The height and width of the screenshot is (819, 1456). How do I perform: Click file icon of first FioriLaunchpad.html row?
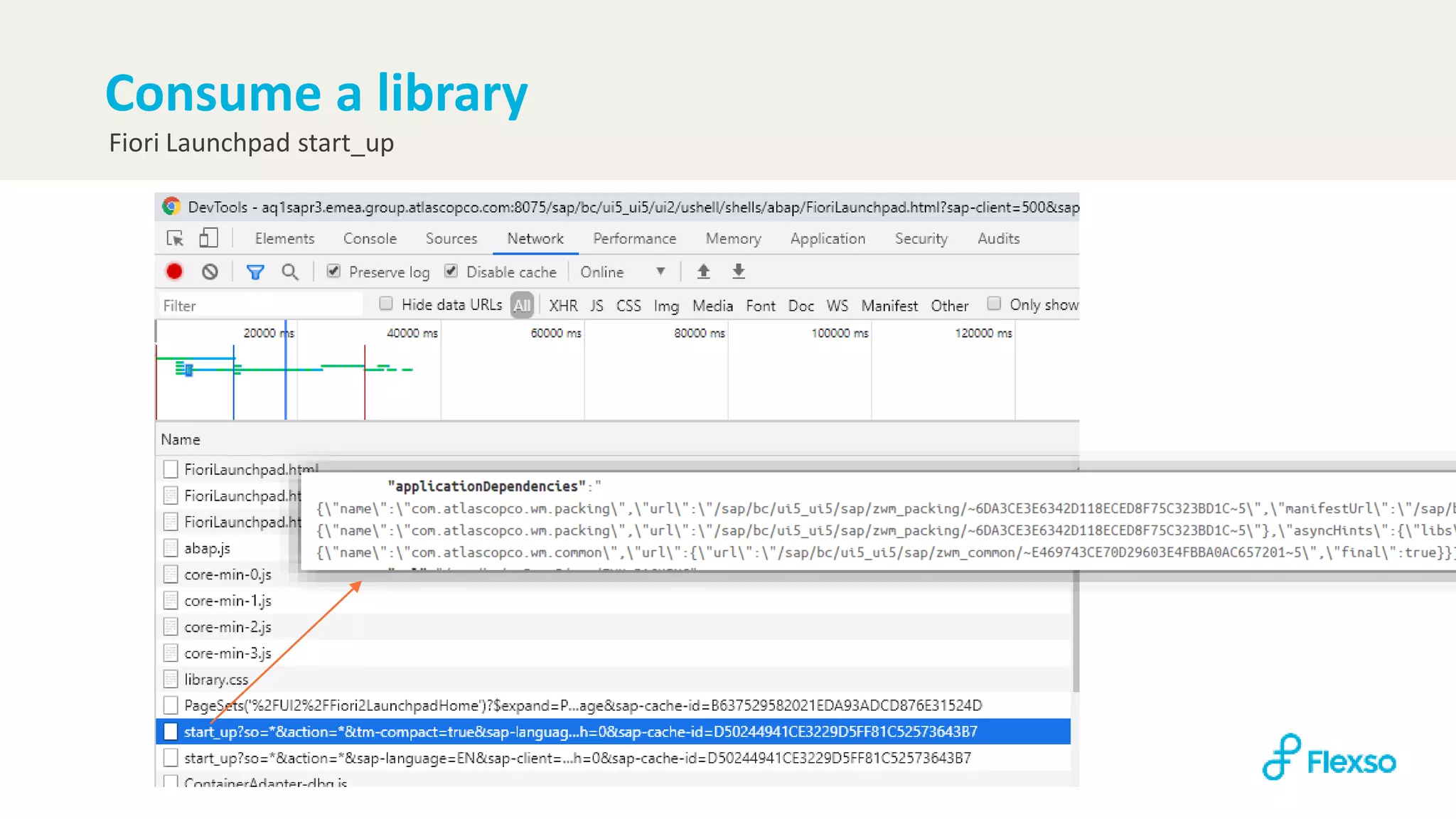pos(171,469)
